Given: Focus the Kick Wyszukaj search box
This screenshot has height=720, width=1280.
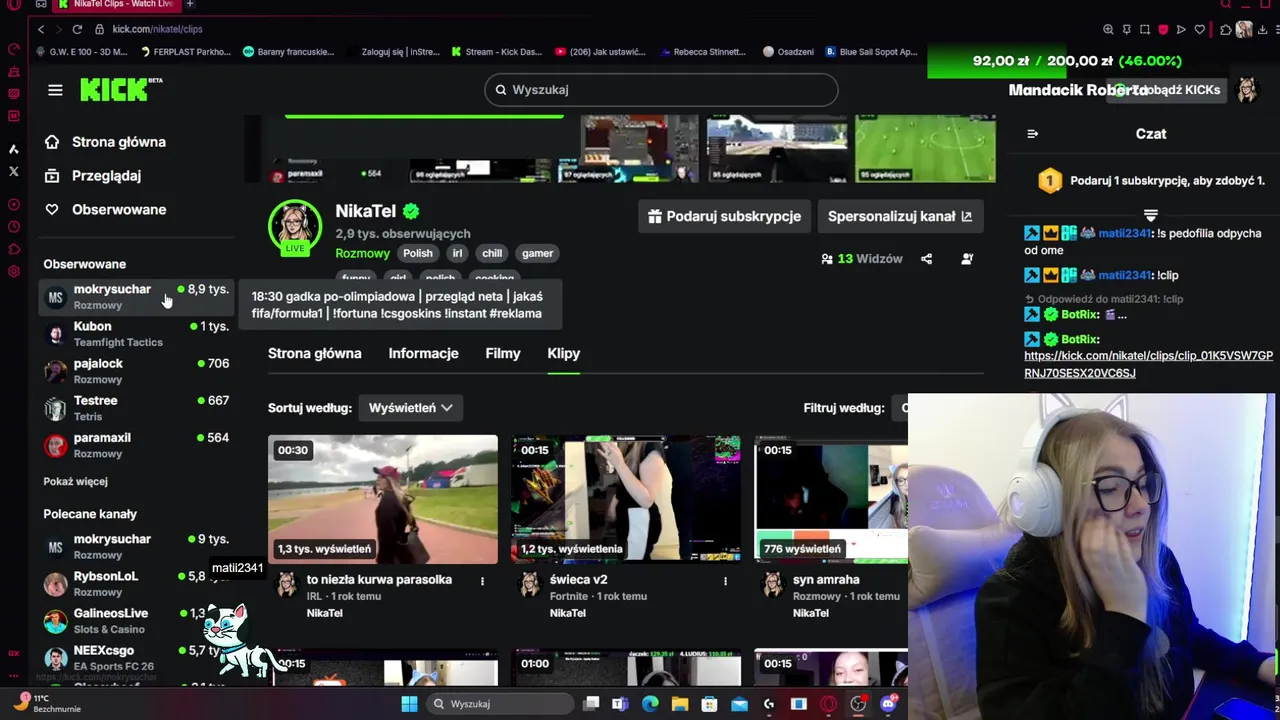Looking at the screenshot, I should coord(661,90).
